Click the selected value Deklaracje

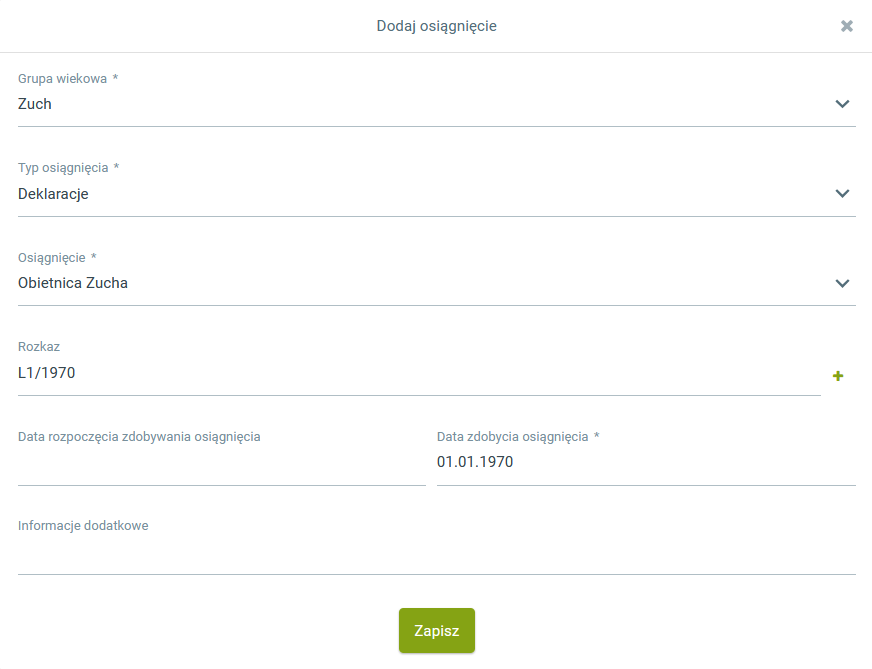point(54,194)
